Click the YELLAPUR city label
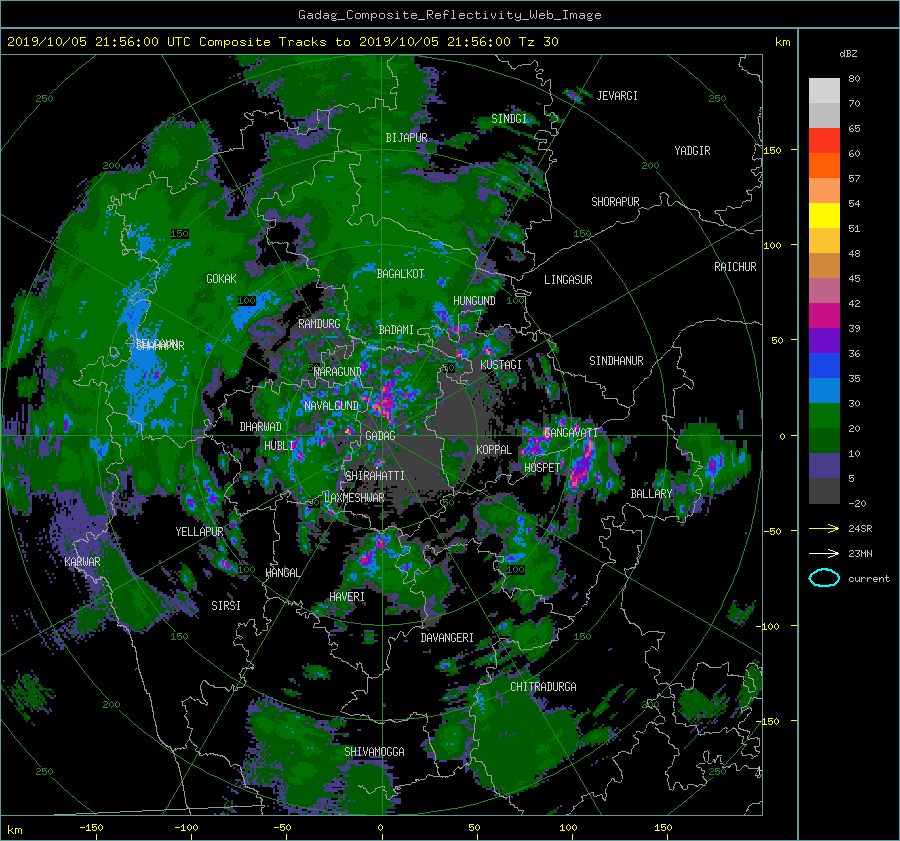The image size is (900, 841). point(199,532)
